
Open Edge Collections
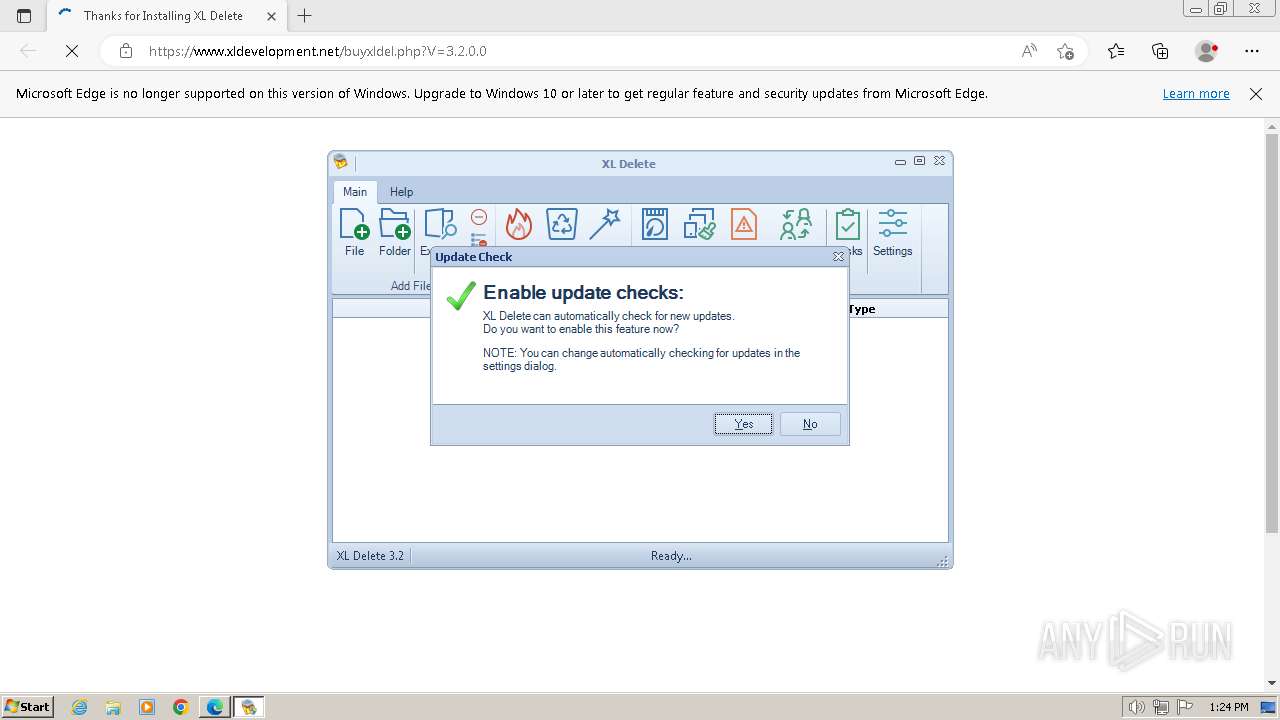[1160, 51]
